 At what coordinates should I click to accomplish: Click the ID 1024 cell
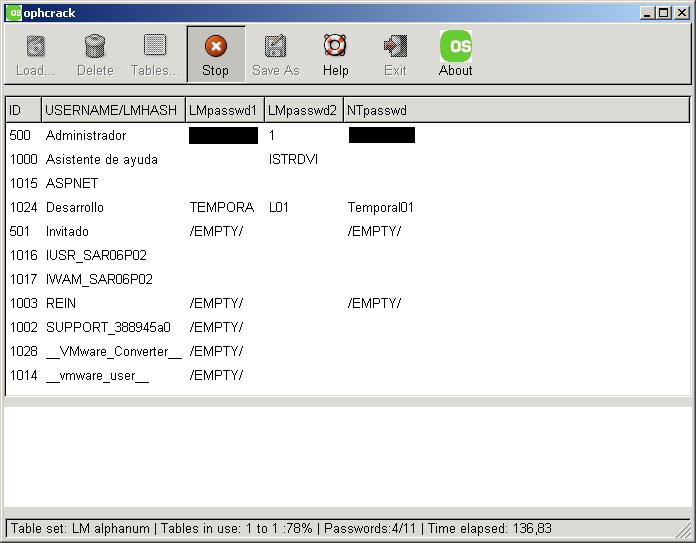tap(24, 207)
